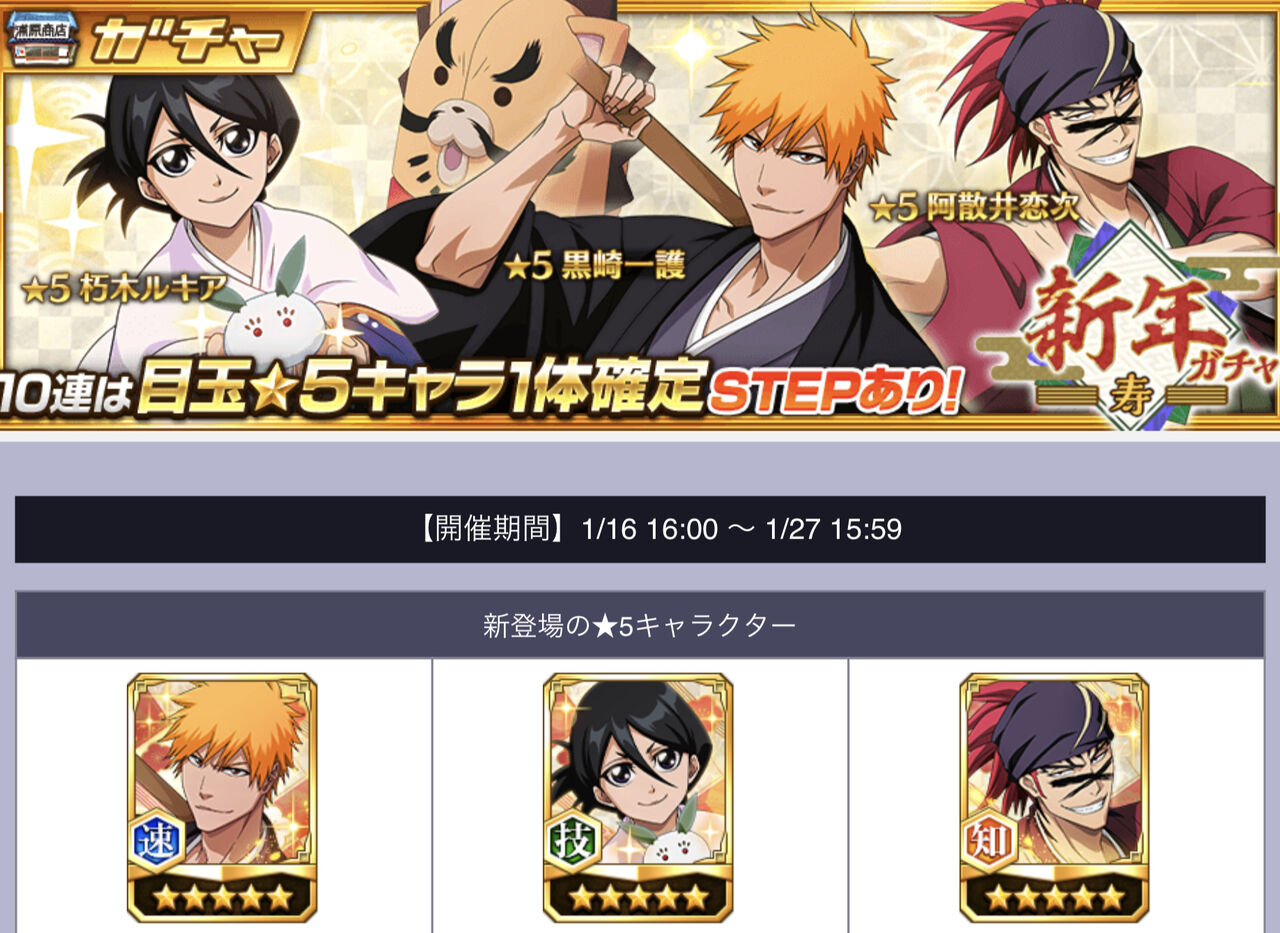Click the five-star rating under Rukia's card

click(x=638, y=897)
